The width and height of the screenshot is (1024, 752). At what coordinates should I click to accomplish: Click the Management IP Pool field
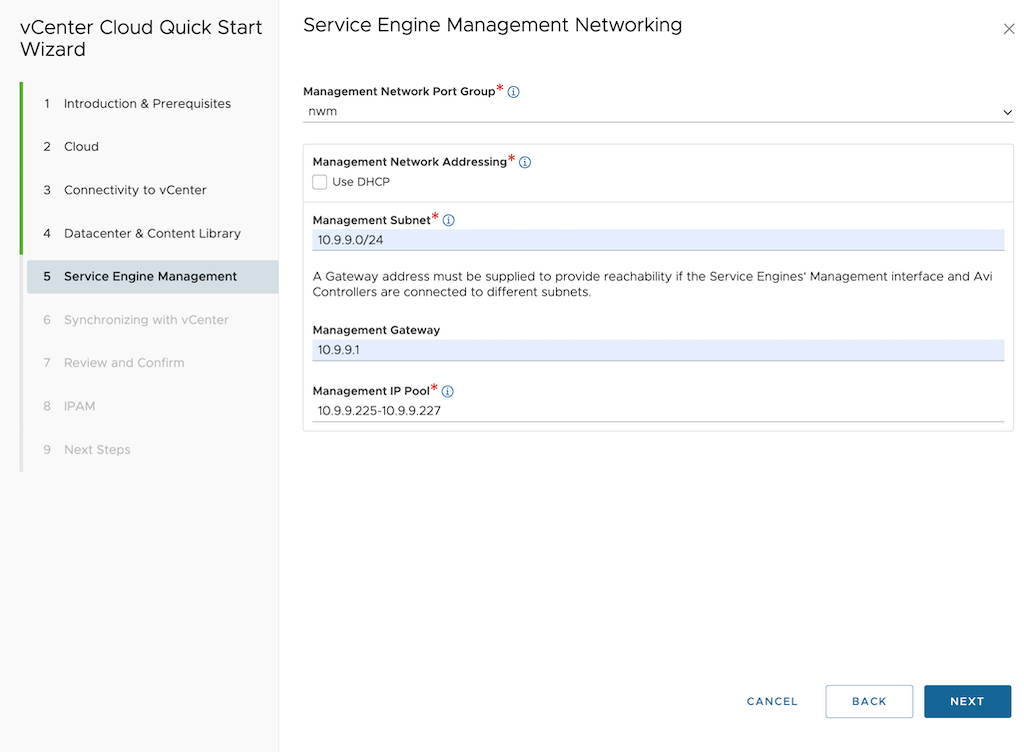pyautogui.click(x=658, y=410)
